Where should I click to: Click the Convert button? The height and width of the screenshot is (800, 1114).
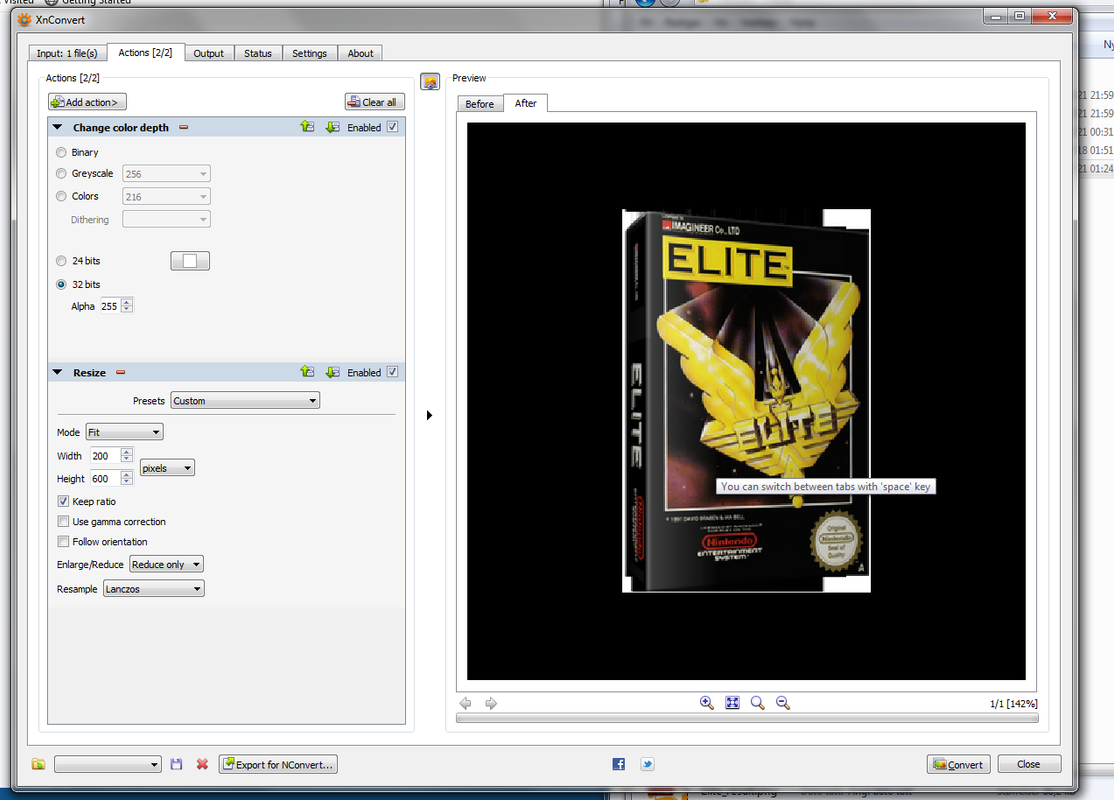(x=958, y=764)
